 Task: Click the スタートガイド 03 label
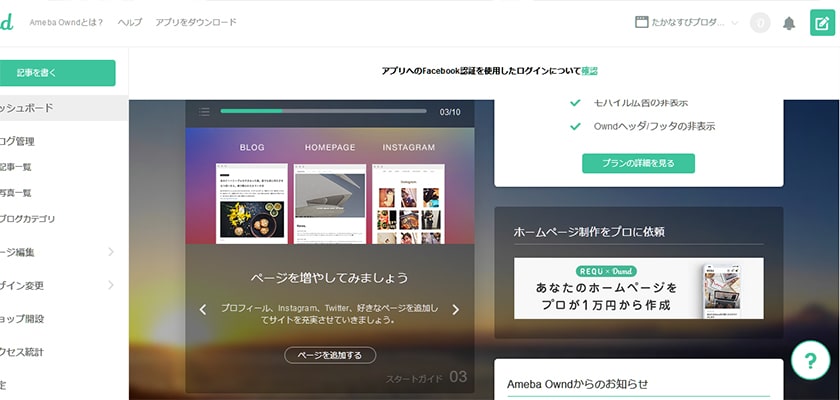click(x=426, y=378)
